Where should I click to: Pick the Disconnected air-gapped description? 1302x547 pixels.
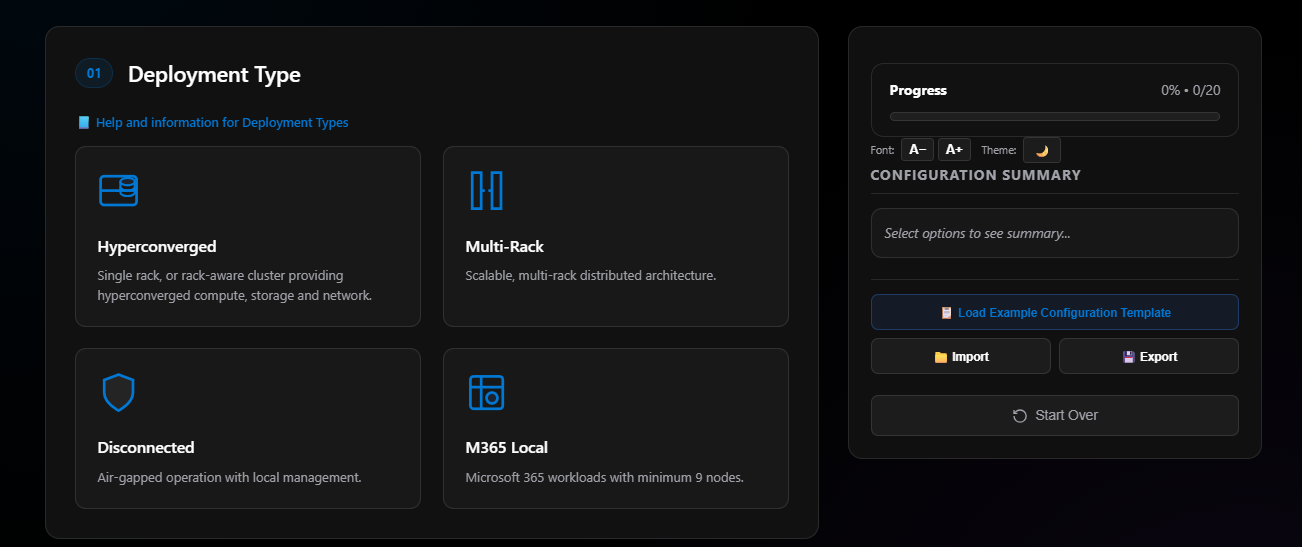[229, 478]
